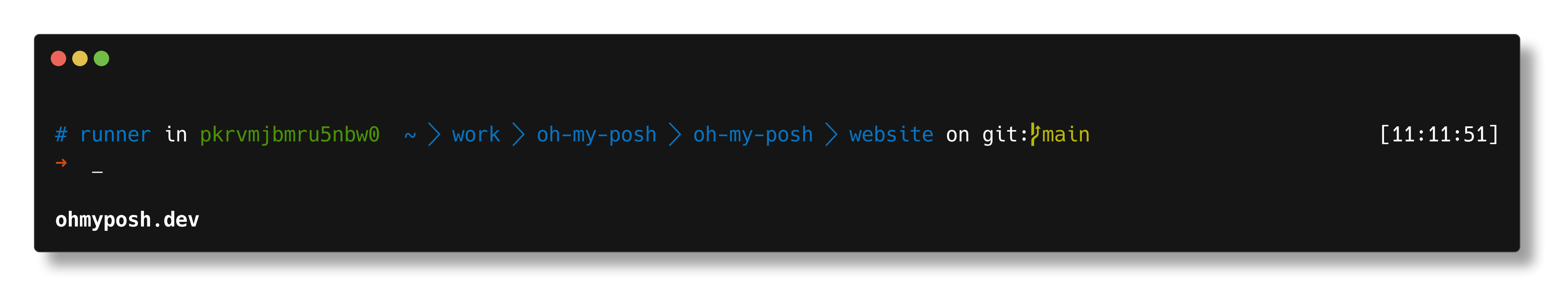Select the work path segment
The height and width of the screenshot is (300, 1568).
pyautogui.click(x=476, y=135)
